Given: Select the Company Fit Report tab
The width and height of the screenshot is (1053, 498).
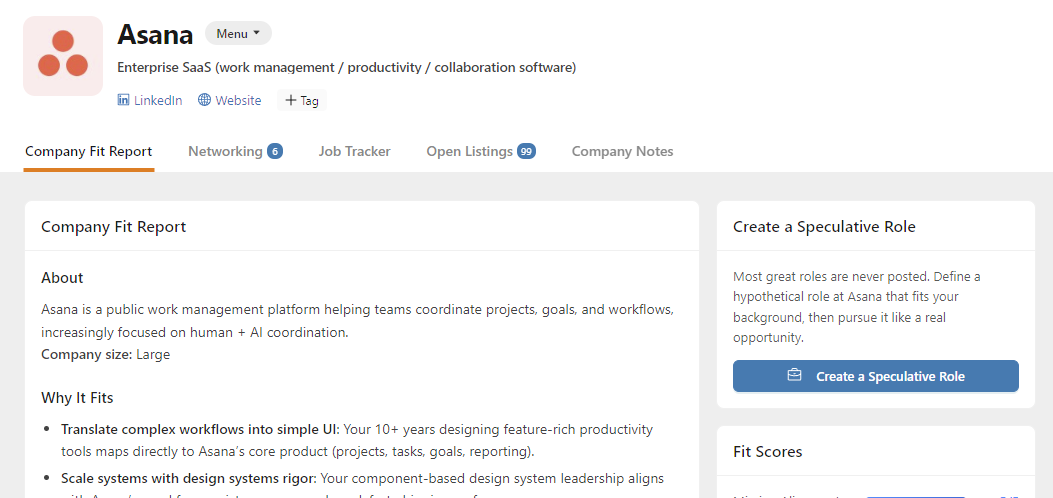Looking at the screenshot, I should point(89,152).
